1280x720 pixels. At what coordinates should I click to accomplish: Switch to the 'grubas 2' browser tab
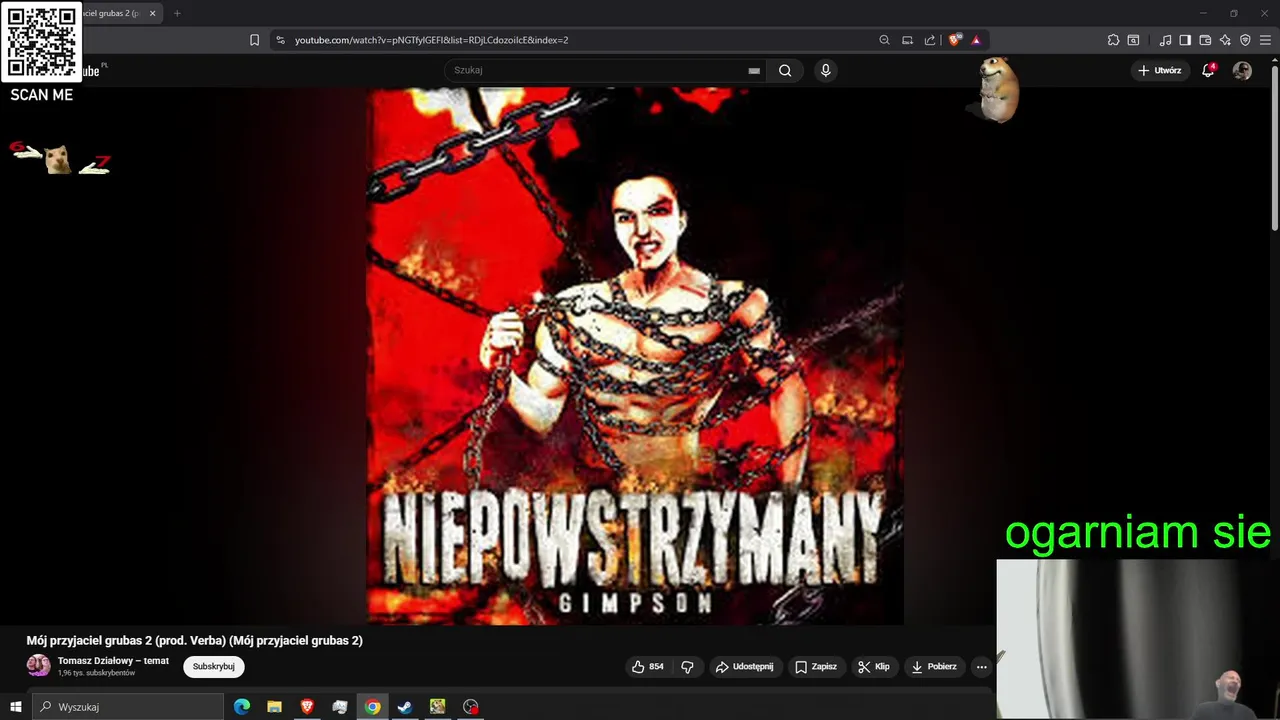(x=112, y=13)
